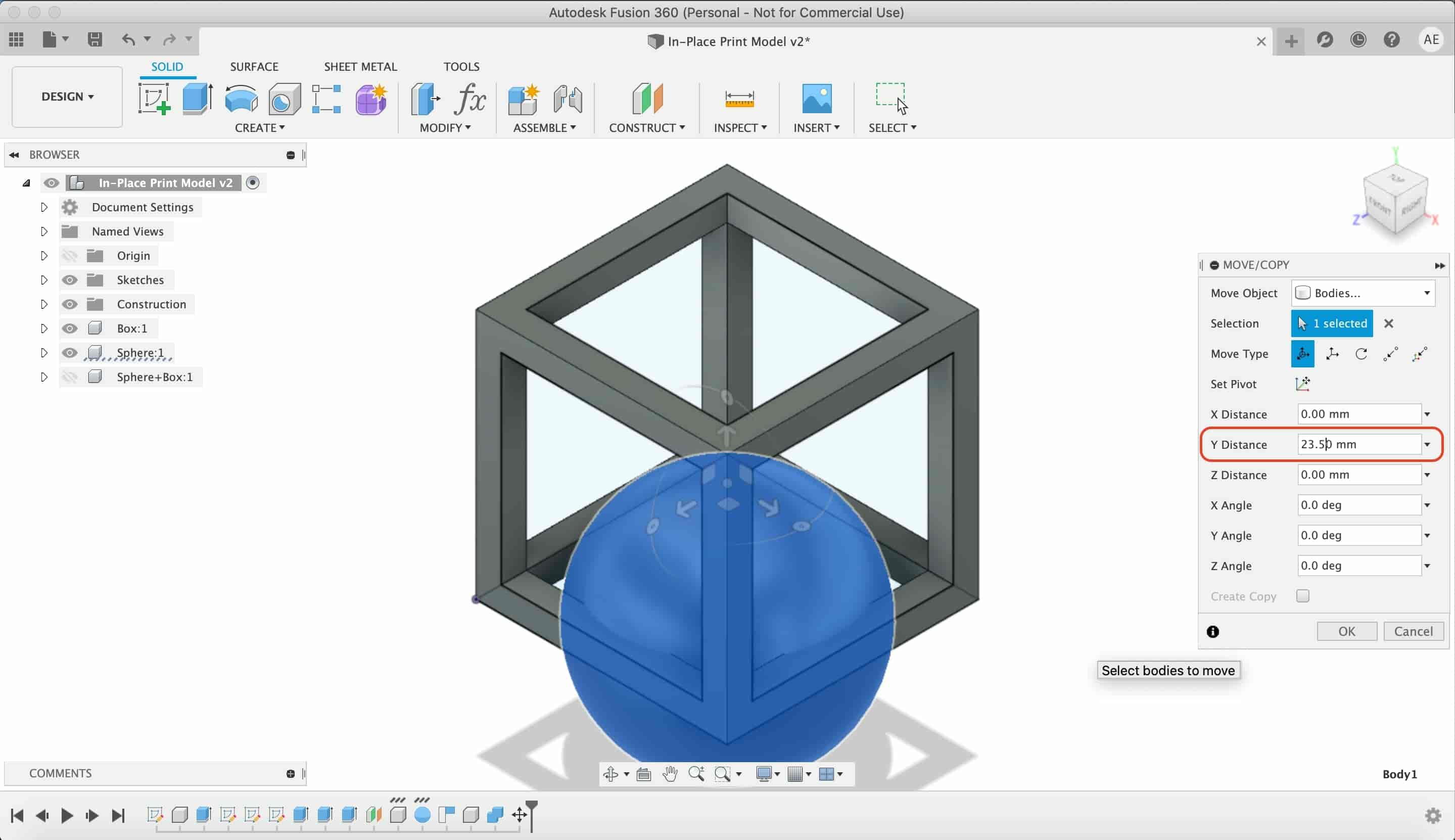Open the X Angle dropdown arrow
1455x840 pixels.
1427,505
